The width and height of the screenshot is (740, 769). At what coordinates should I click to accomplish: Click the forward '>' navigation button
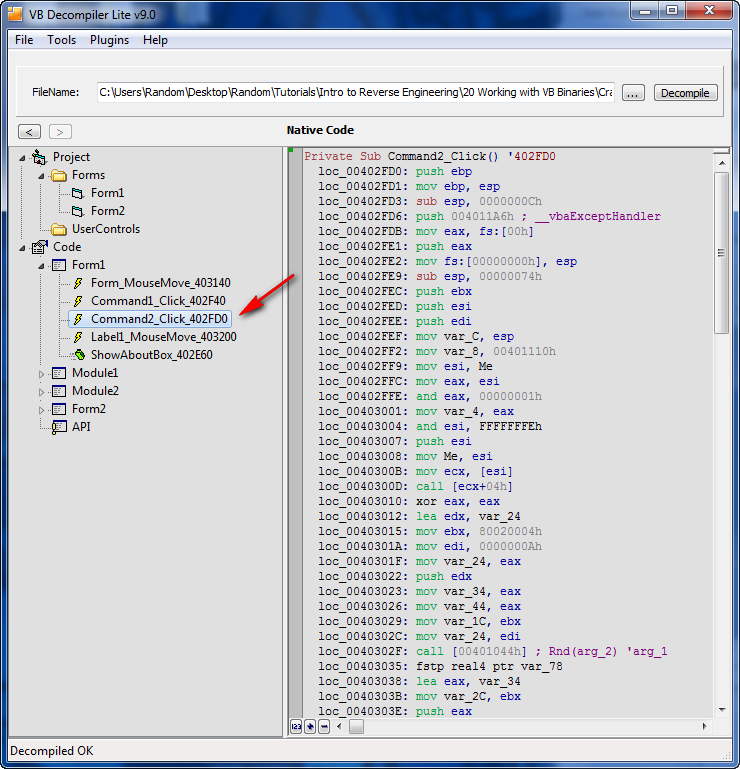click(60, 131)
